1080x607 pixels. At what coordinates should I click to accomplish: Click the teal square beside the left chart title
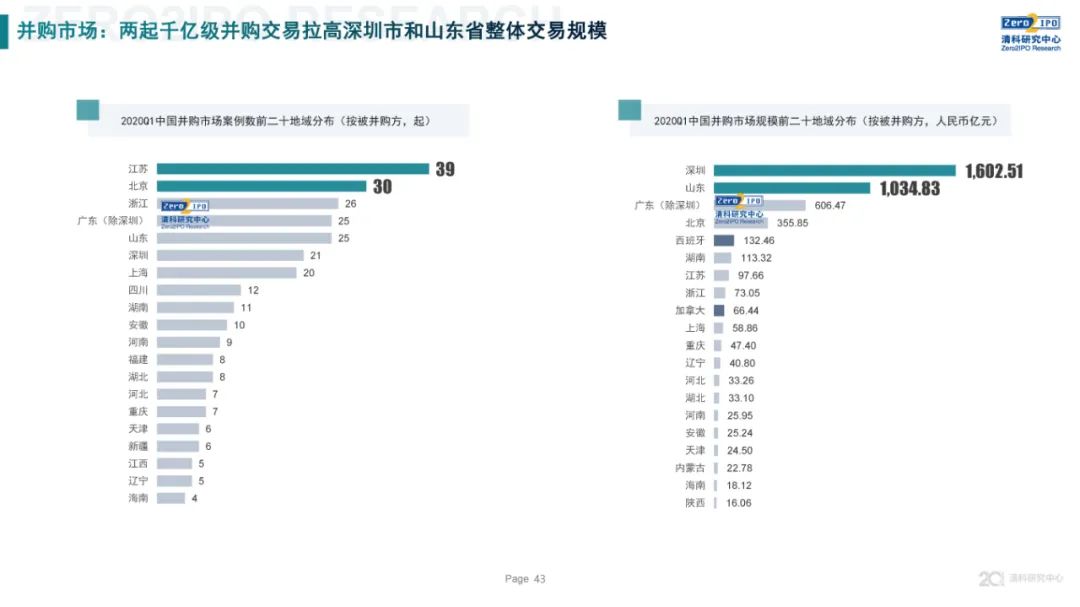(88, 110)
